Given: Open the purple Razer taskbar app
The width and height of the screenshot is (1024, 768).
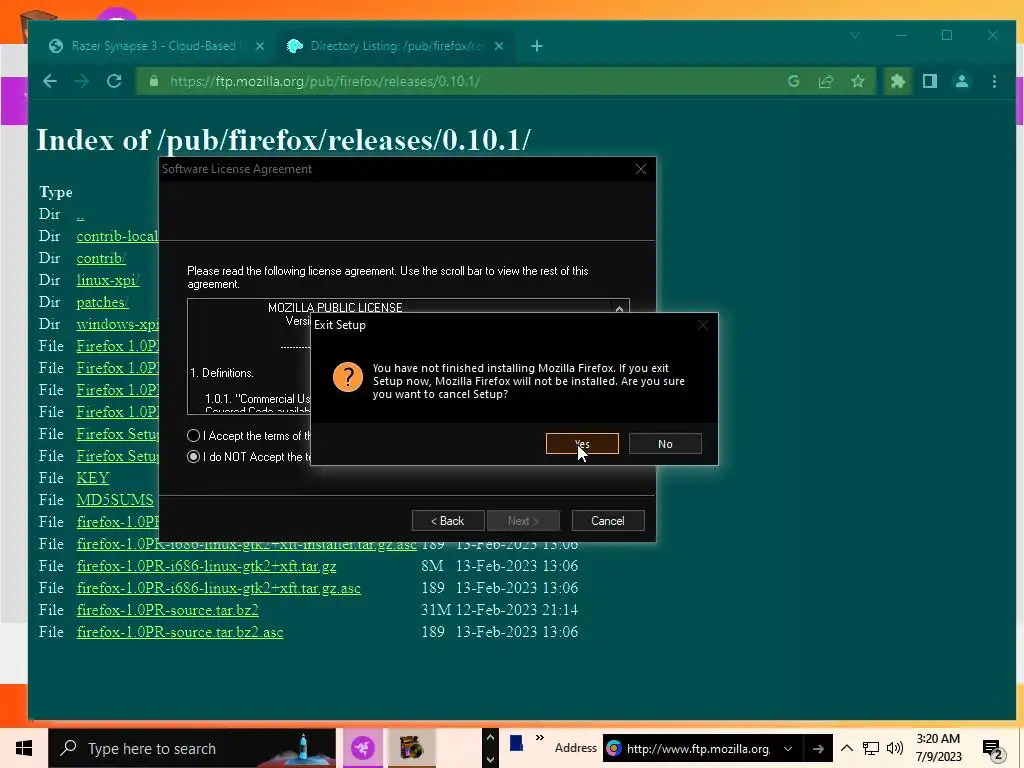Looking at the screenshot, I should click(362, 748).
